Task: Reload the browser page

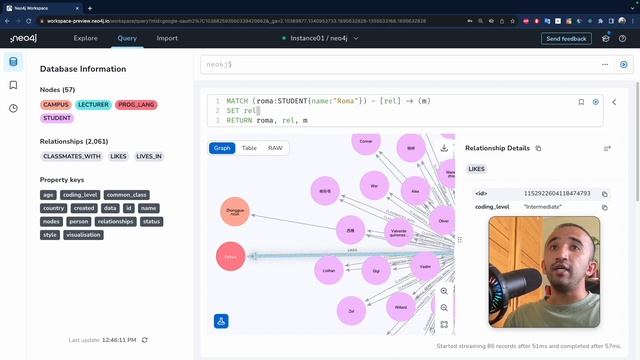Action: (28, 21)
